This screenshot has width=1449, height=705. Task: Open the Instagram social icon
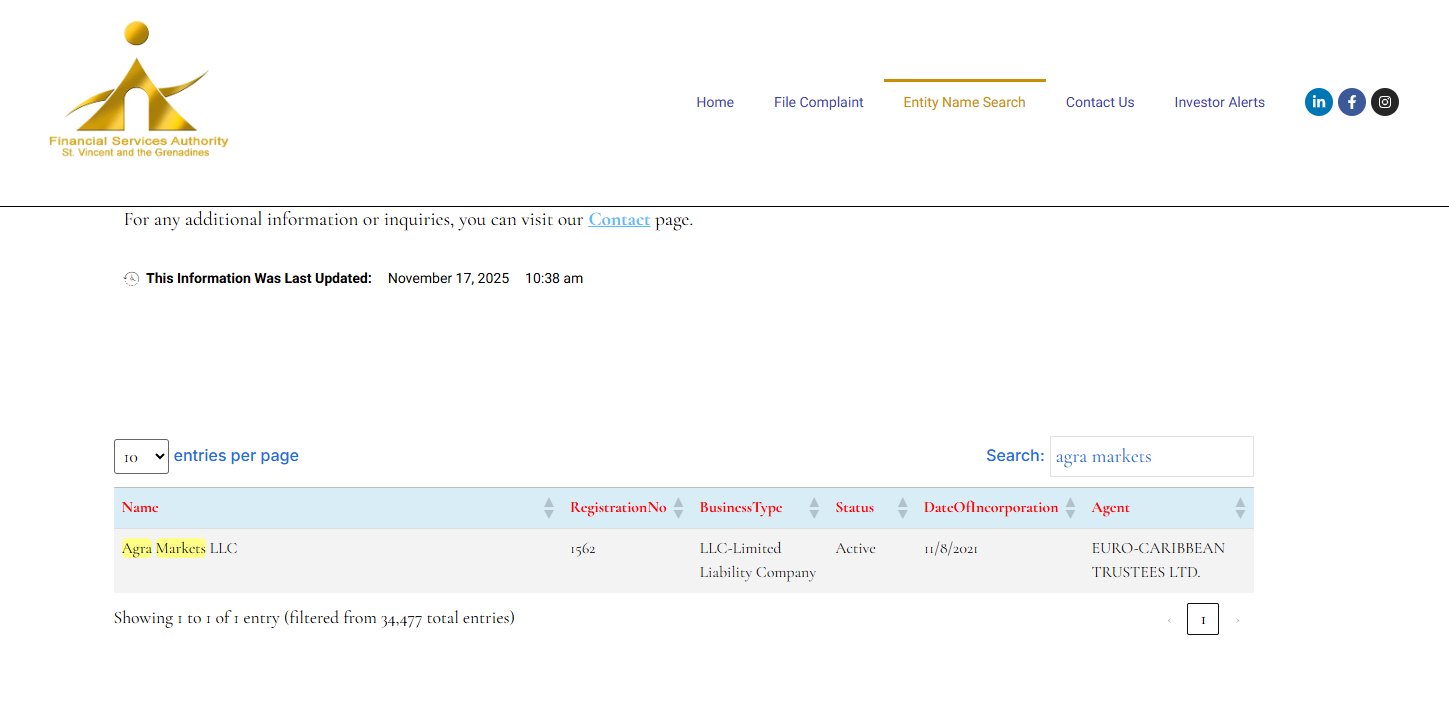[x=1384, y=102]
